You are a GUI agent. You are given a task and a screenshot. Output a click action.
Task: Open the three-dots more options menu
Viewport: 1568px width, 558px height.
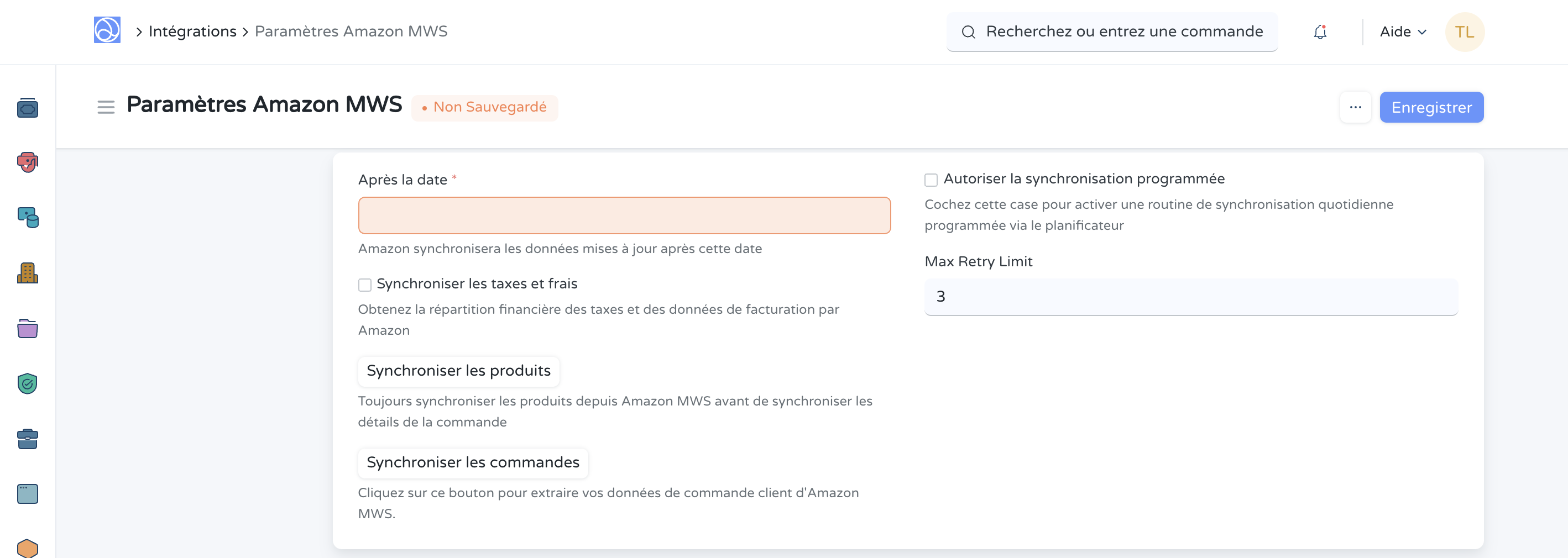coord(1355,107)
